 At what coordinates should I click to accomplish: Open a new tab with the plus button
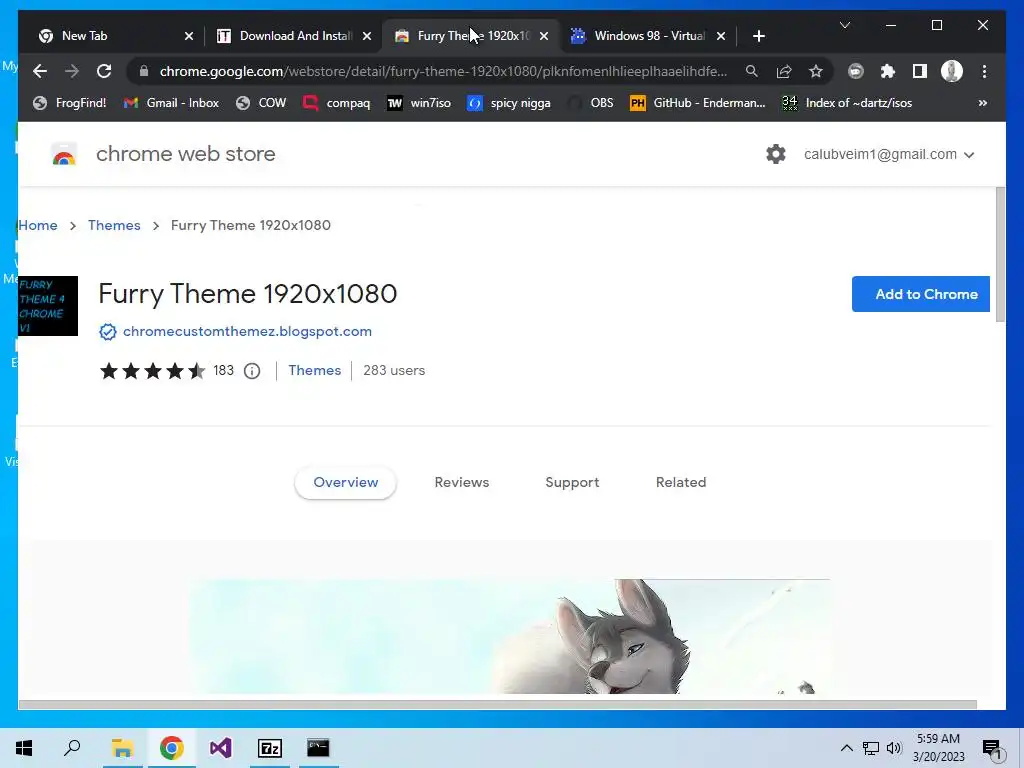coord(759,36)
